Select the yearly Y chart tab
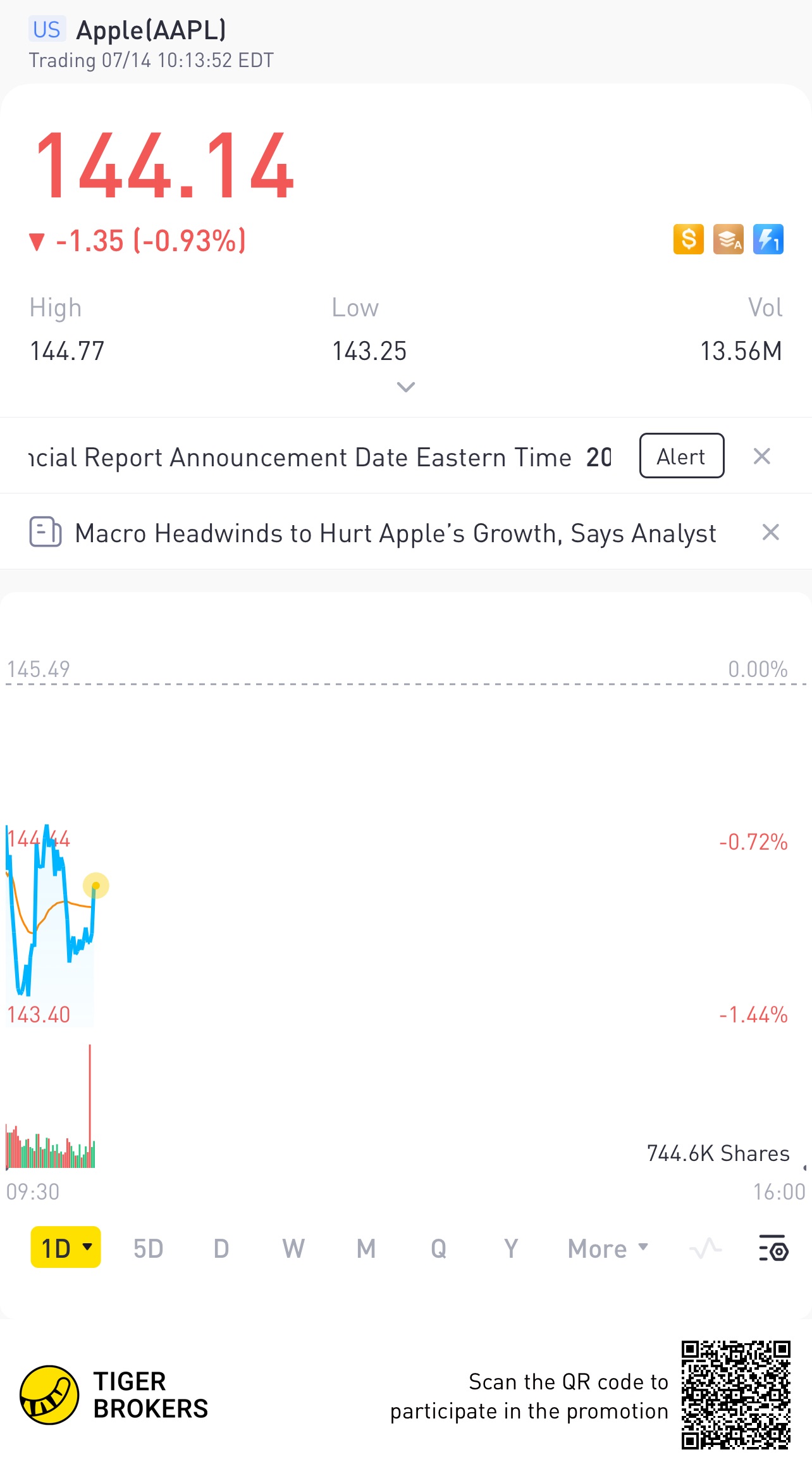The height and width of the screenshot is (1471, 812). 511,1248
